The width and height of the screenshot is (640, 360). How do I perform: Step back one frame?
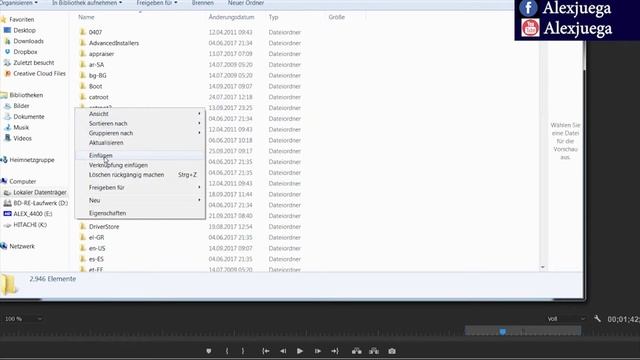click(x=283, y=351)
